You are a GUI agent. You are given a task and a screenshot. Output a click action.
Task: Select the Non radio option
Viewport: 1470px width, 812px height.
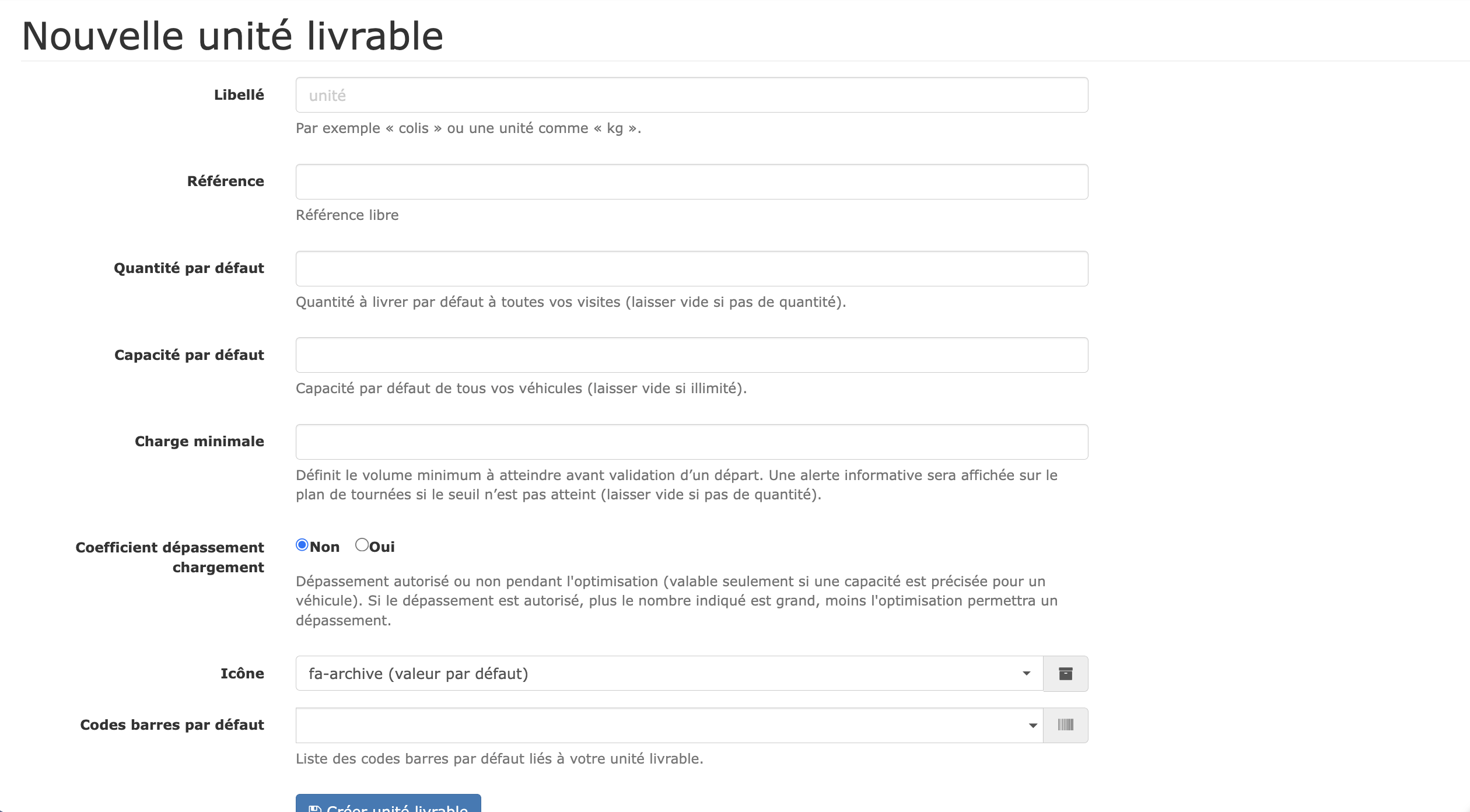coord(302,545)
